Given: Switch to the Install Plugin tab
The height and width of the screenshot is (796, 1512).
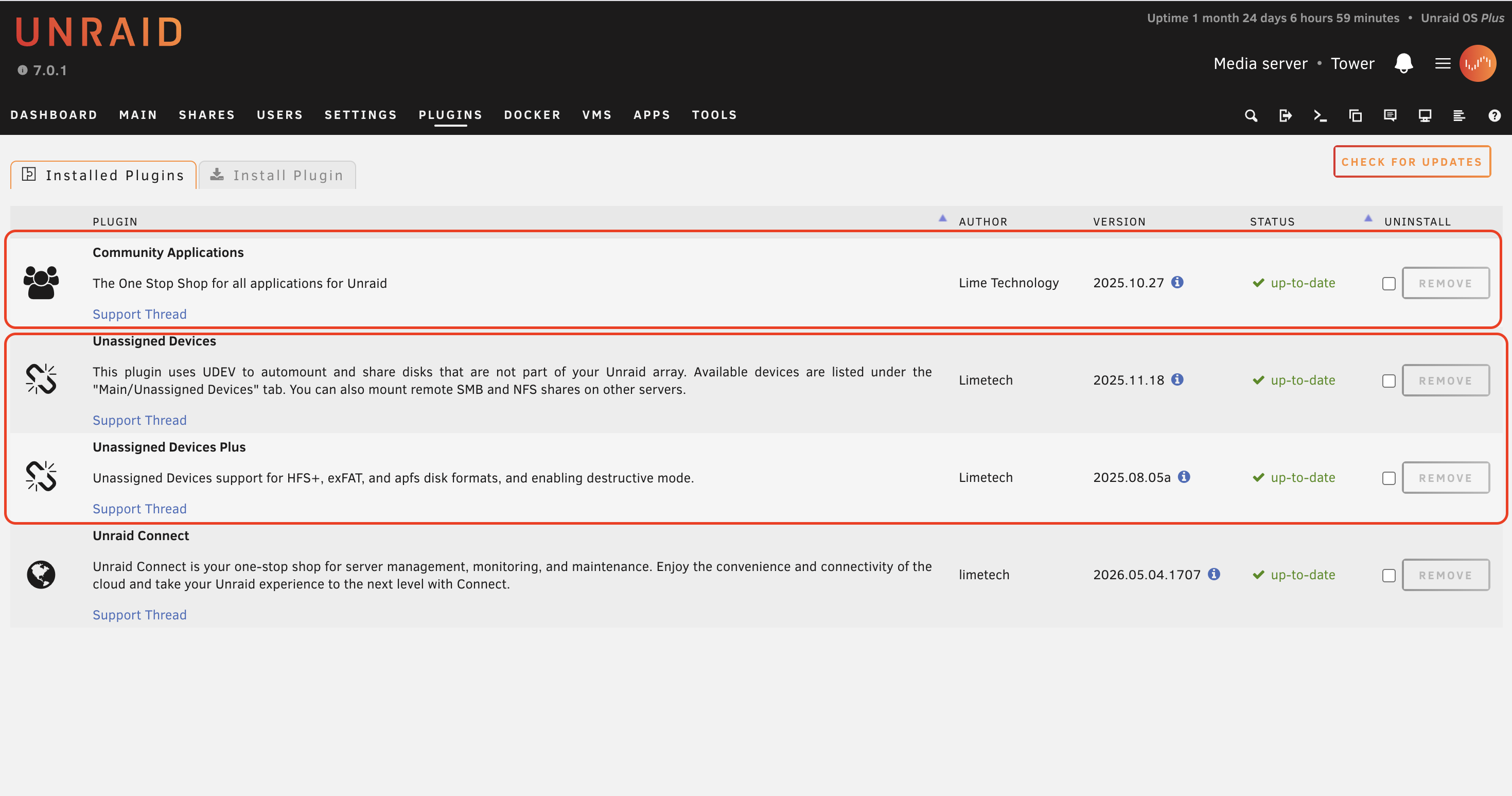Looking at the screenshot, I should click(x=277, y=175).
